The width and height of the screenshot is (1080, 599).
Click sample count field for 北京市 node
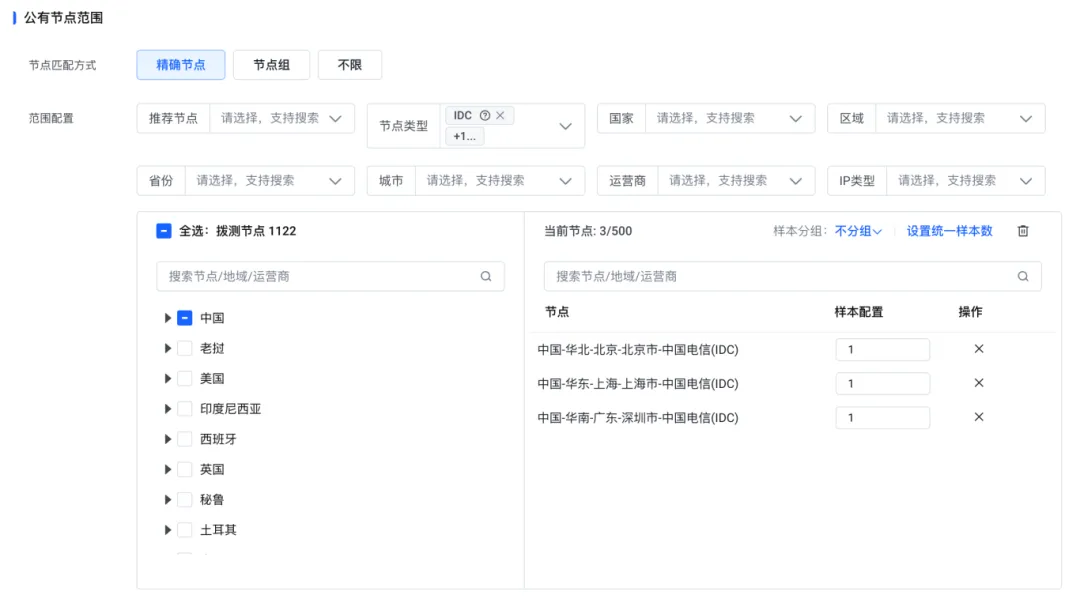[x=882, y=350]
